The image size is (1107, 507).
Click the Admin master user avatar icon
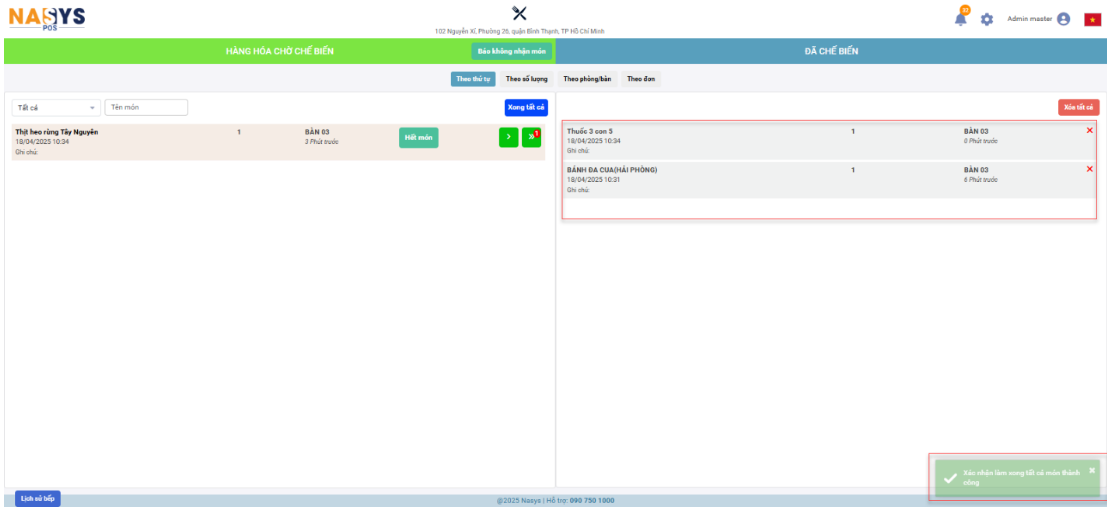[x=1063, y=19]
